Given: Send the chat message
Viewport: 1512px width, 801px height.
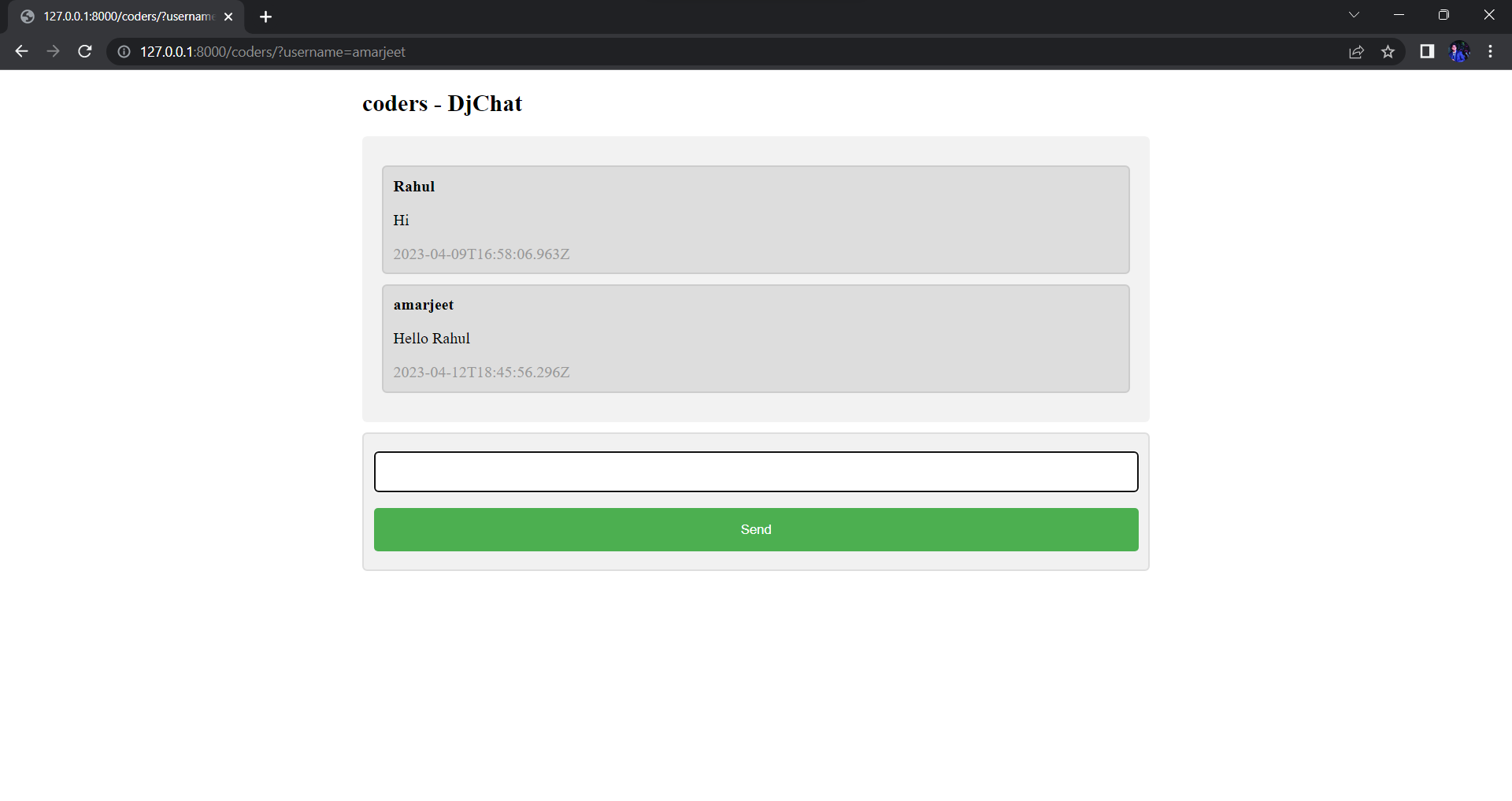Looking at the screenshot, I should (x=756, y=529).
